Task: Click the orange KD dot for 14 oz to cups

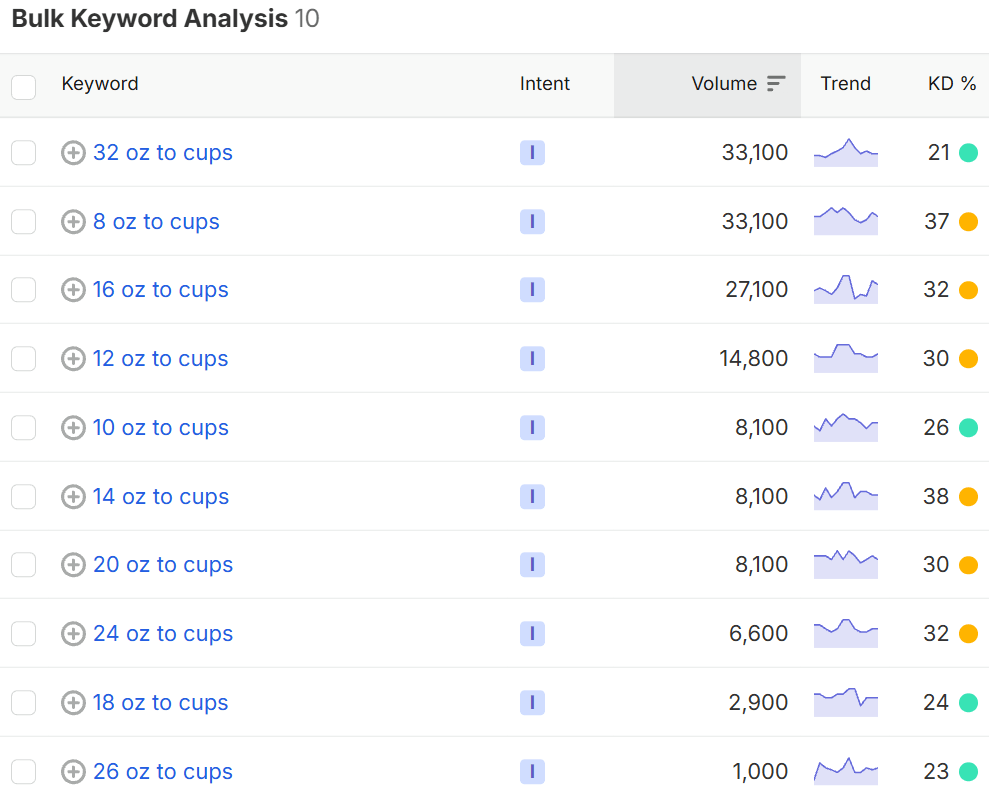Action: 968,497
